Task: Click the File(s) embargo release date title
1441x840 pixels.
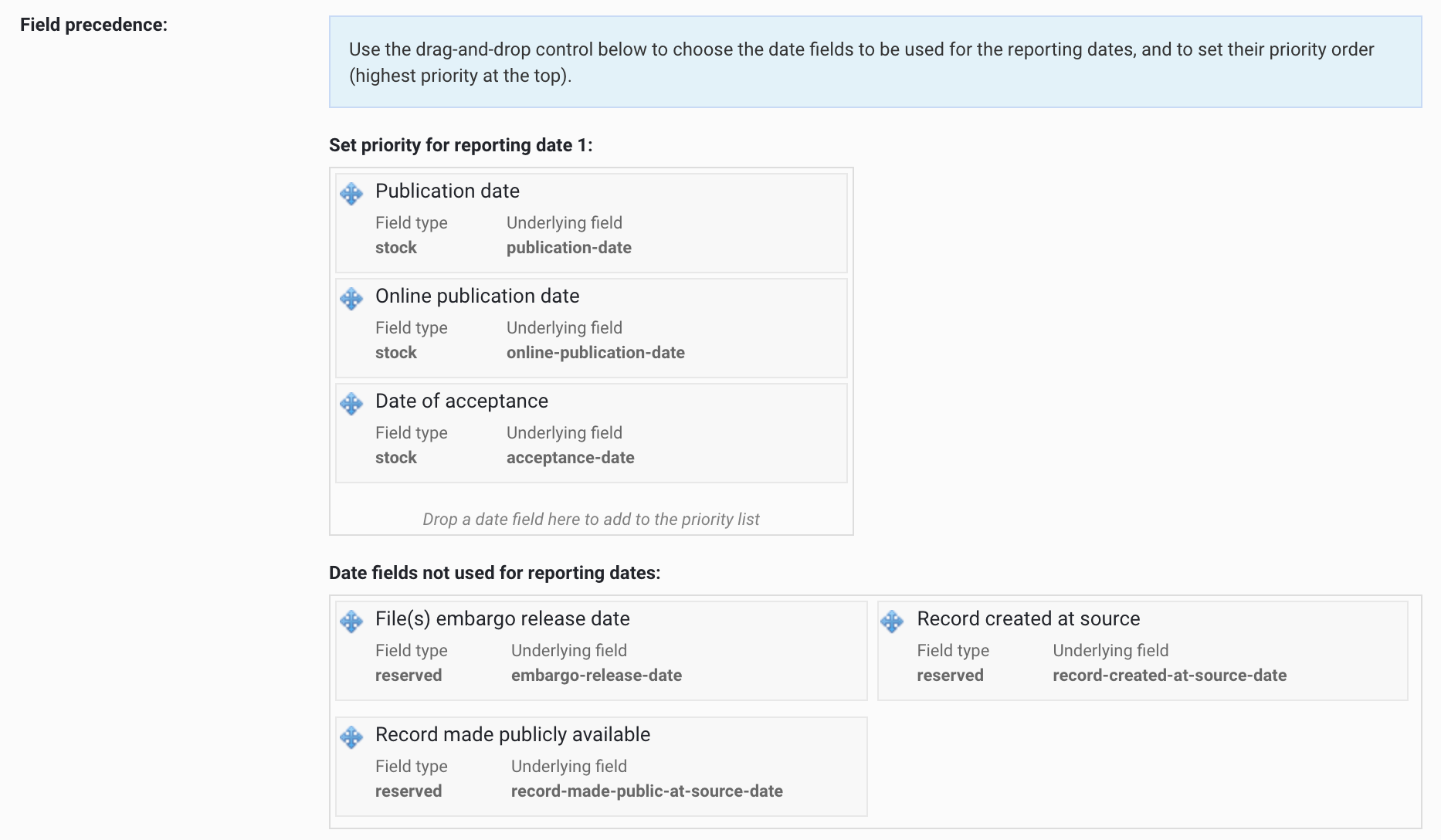Action: tap(503, 618)
